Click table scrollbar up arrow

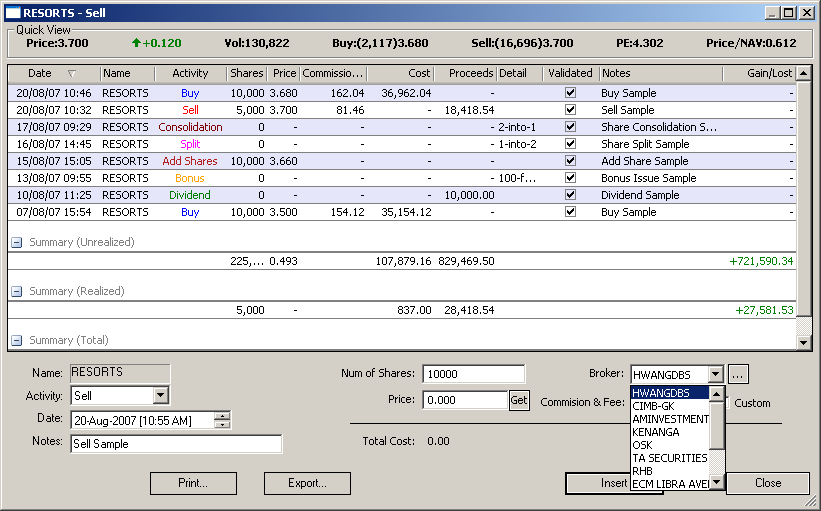[803, 73]
